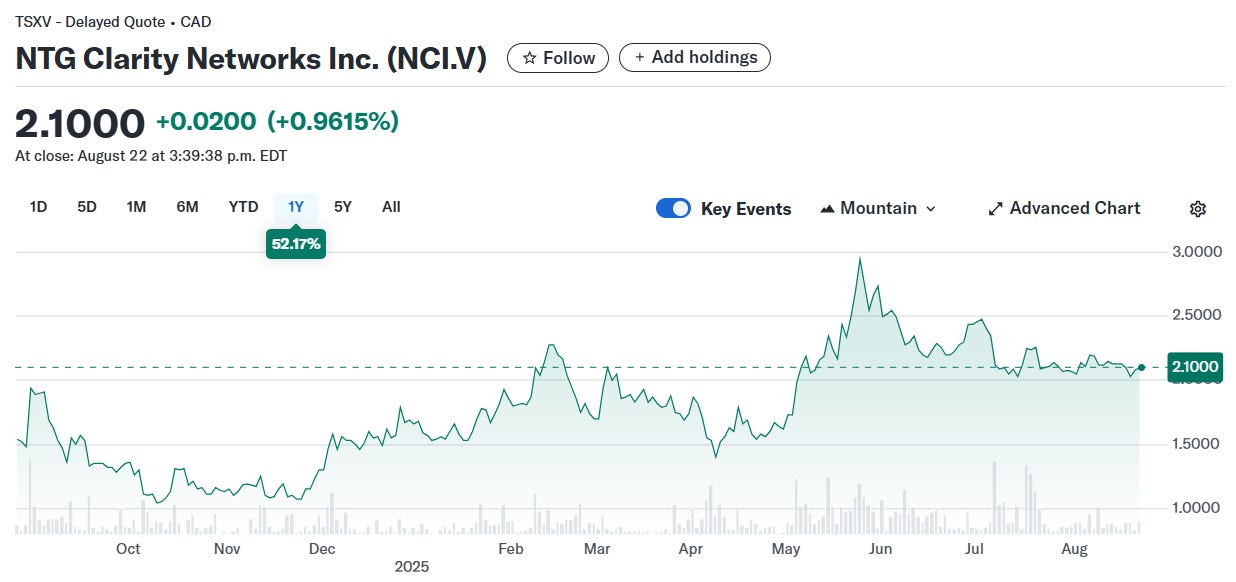The width and height of the screenshot is (1236, 582).
Task: Click the 1.5000 y-axis label
Action: click(x=1197, y=443)
